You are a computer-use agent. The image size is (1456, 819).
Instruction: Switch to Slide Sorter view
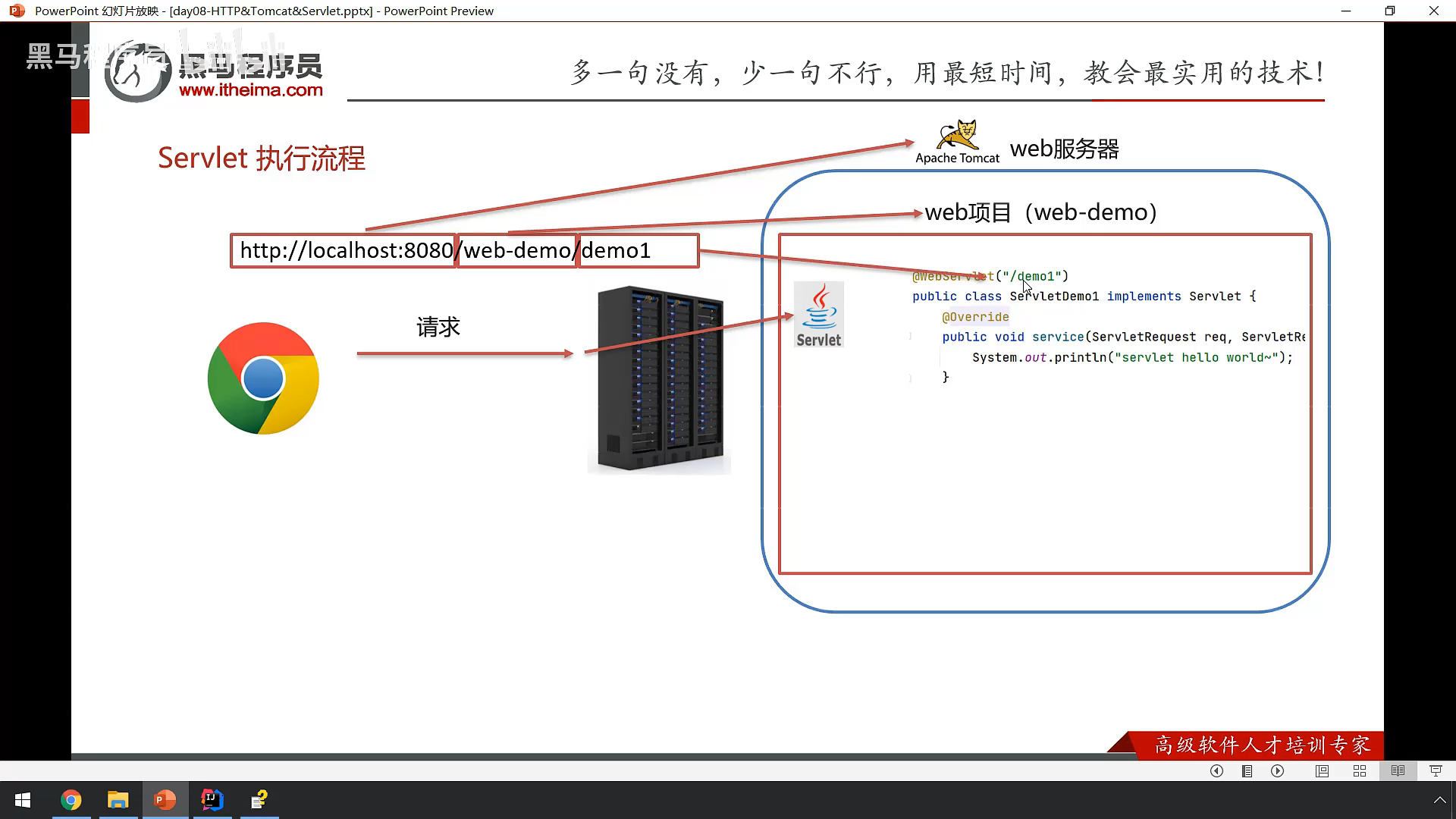point(1360,770)
